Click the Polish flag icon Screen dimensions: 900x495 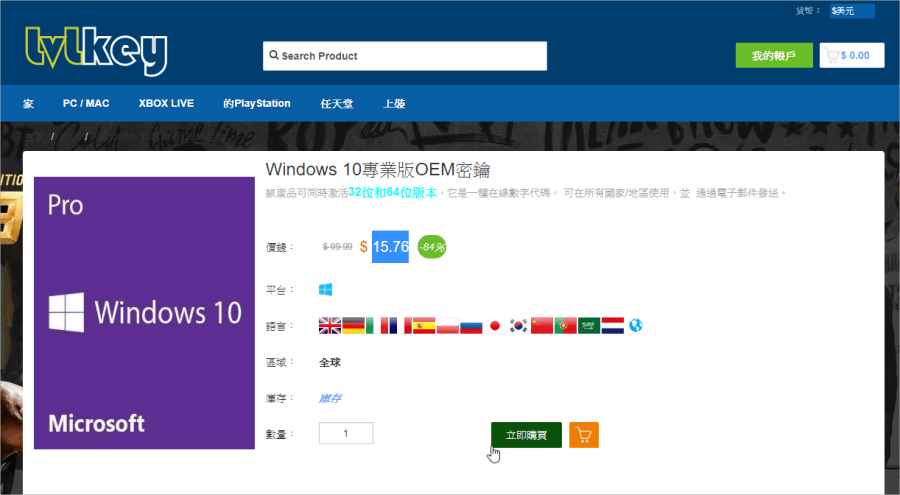[x=448, y=326]
